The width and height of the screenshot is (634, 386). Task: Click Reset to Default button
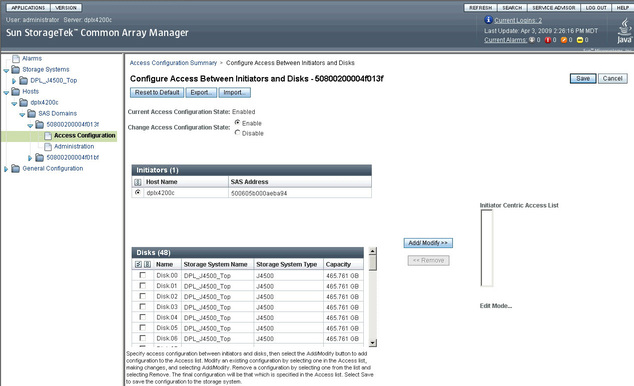(x=157, y=93)
